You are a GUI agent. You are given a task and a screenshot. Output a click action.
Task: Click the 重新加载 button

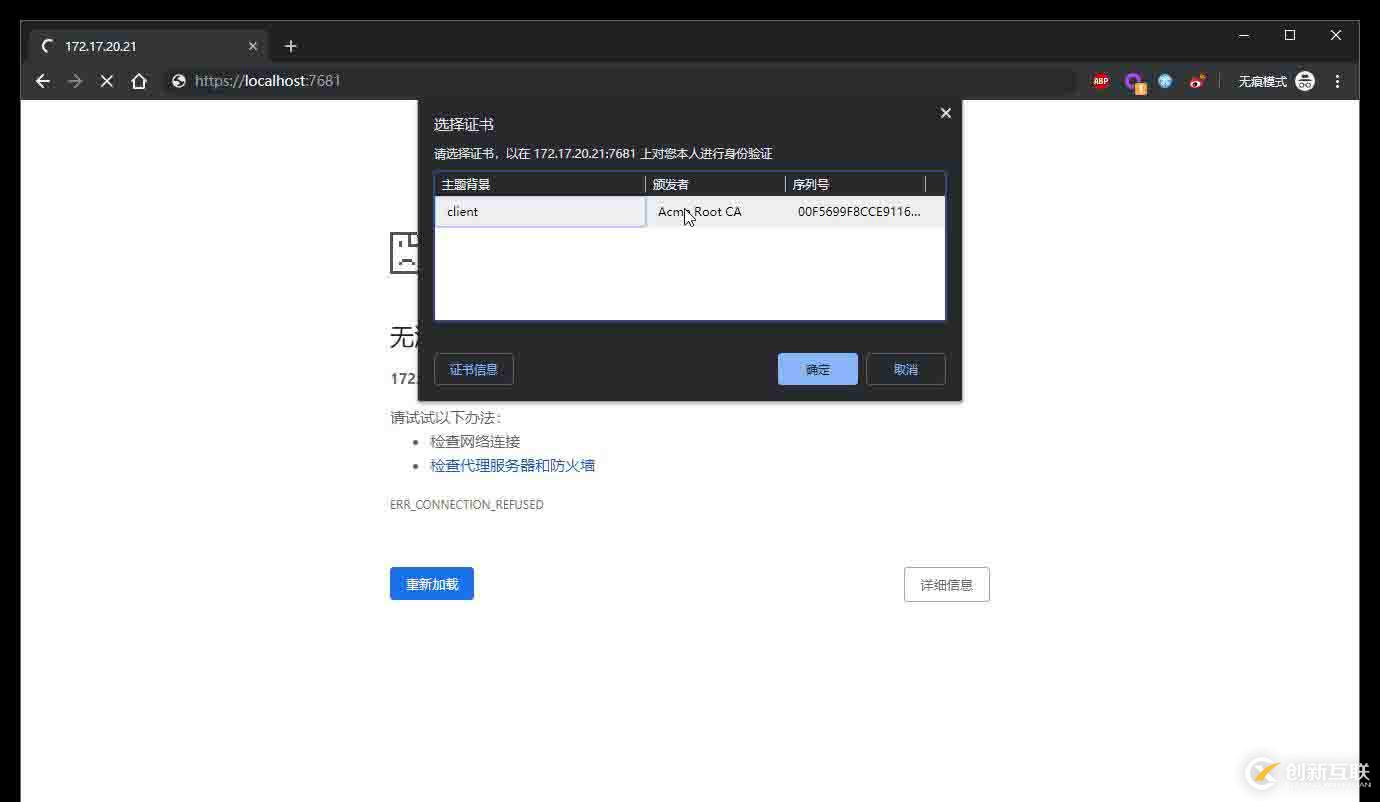(x=431, y=583)
